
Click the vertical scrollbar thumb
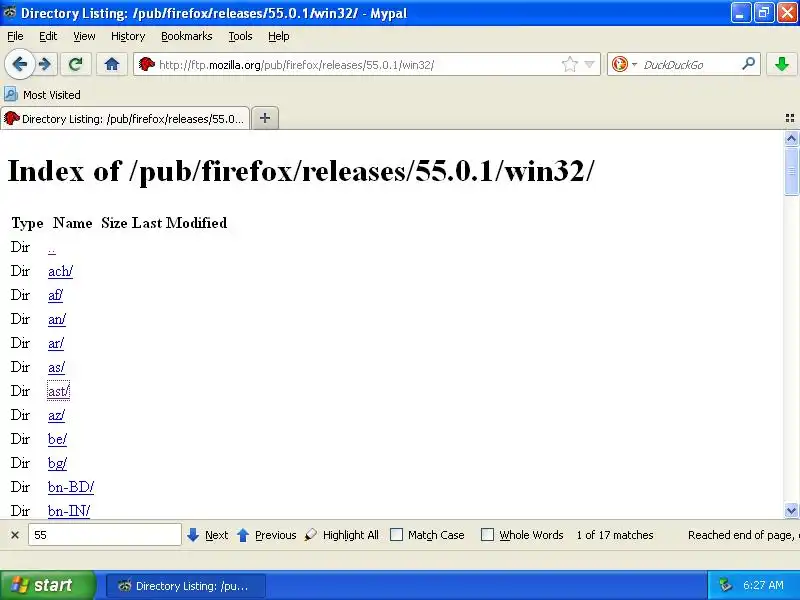coord(791,171)
